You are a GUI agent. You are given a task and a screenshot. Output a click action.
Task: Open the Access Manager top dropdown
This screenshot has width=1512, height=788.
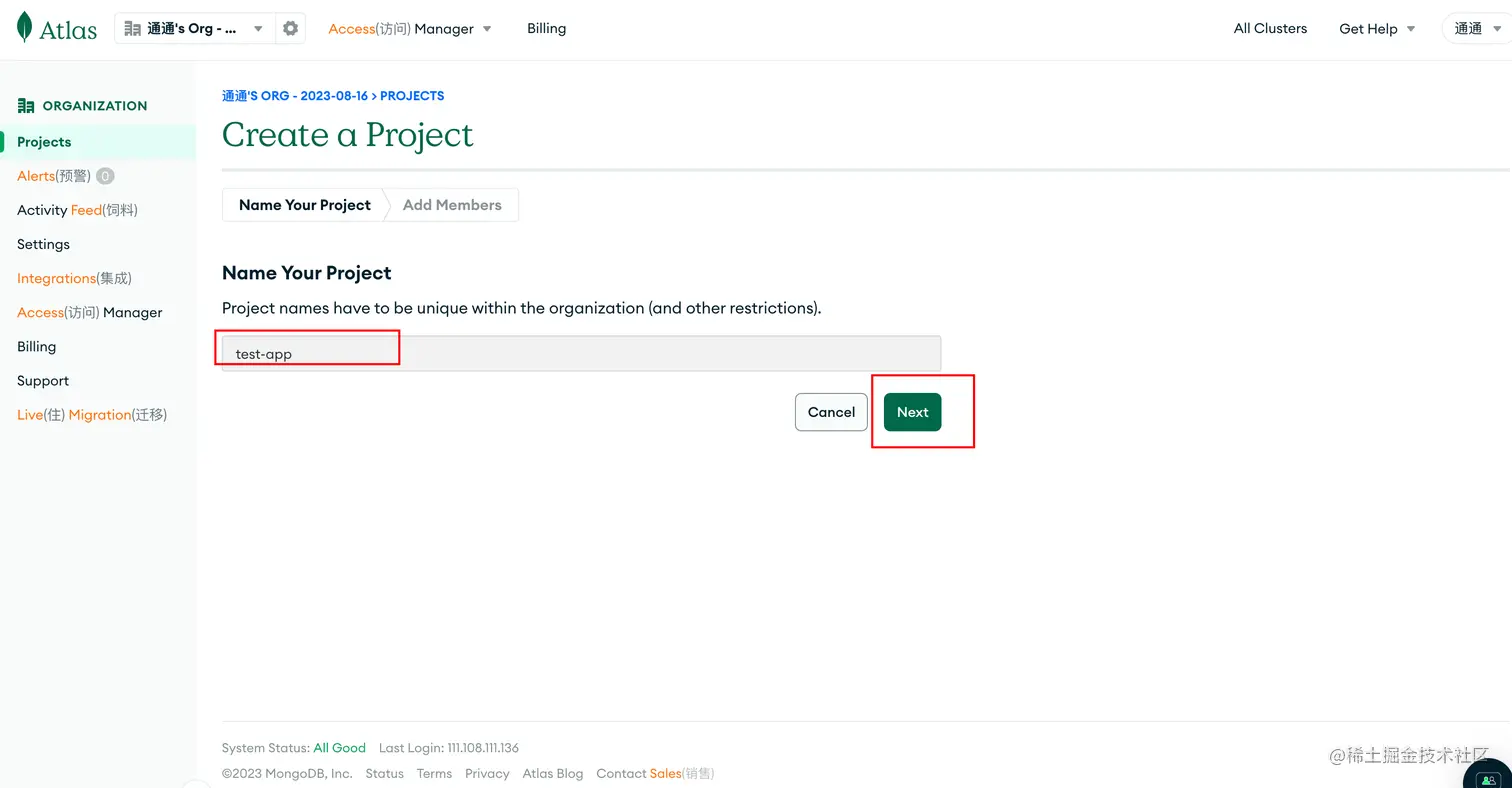pyautogui.click(x=410, y=29)
